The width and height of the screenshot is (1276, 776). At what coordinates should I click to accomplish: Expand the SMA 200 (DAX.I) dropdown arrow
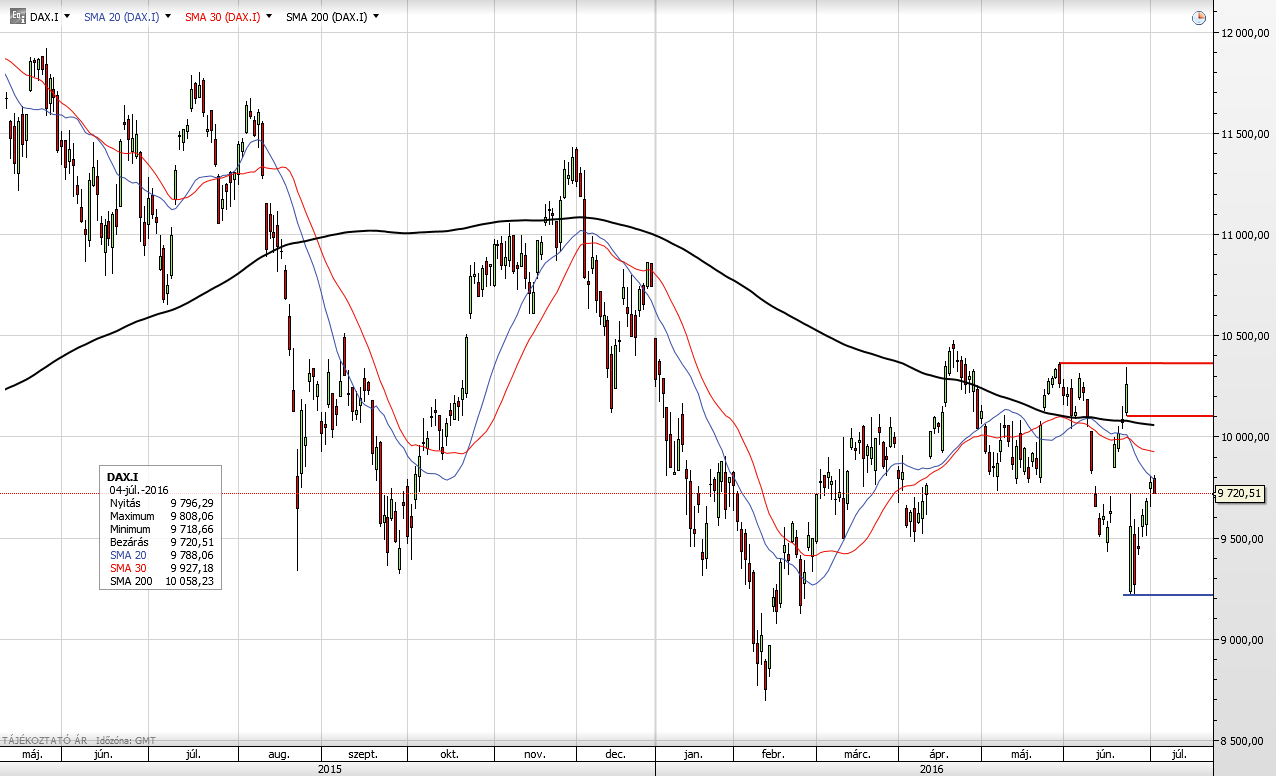click(x=376, y=17)
